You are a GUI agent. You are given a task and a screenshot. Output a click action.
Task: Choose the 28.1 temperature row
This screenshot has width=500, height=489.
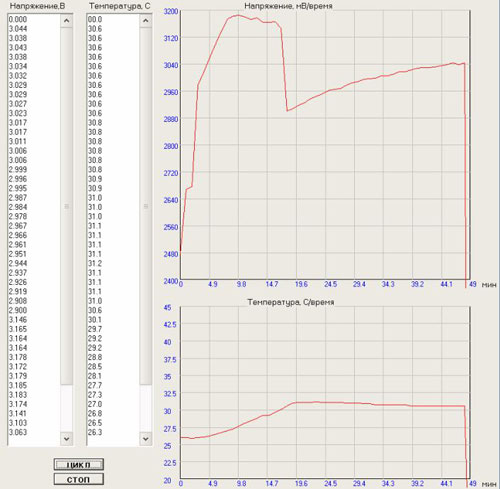95,376
